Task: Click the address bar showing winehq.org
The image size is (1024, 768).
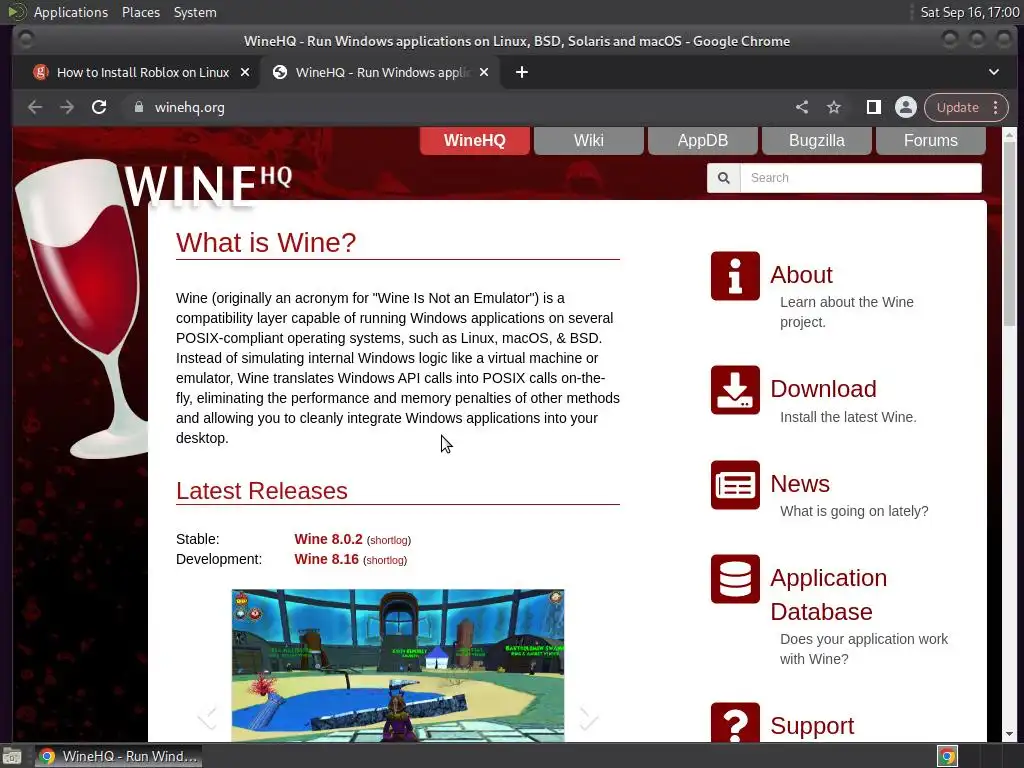Action: pyautogui.click(x=457, y=107)
